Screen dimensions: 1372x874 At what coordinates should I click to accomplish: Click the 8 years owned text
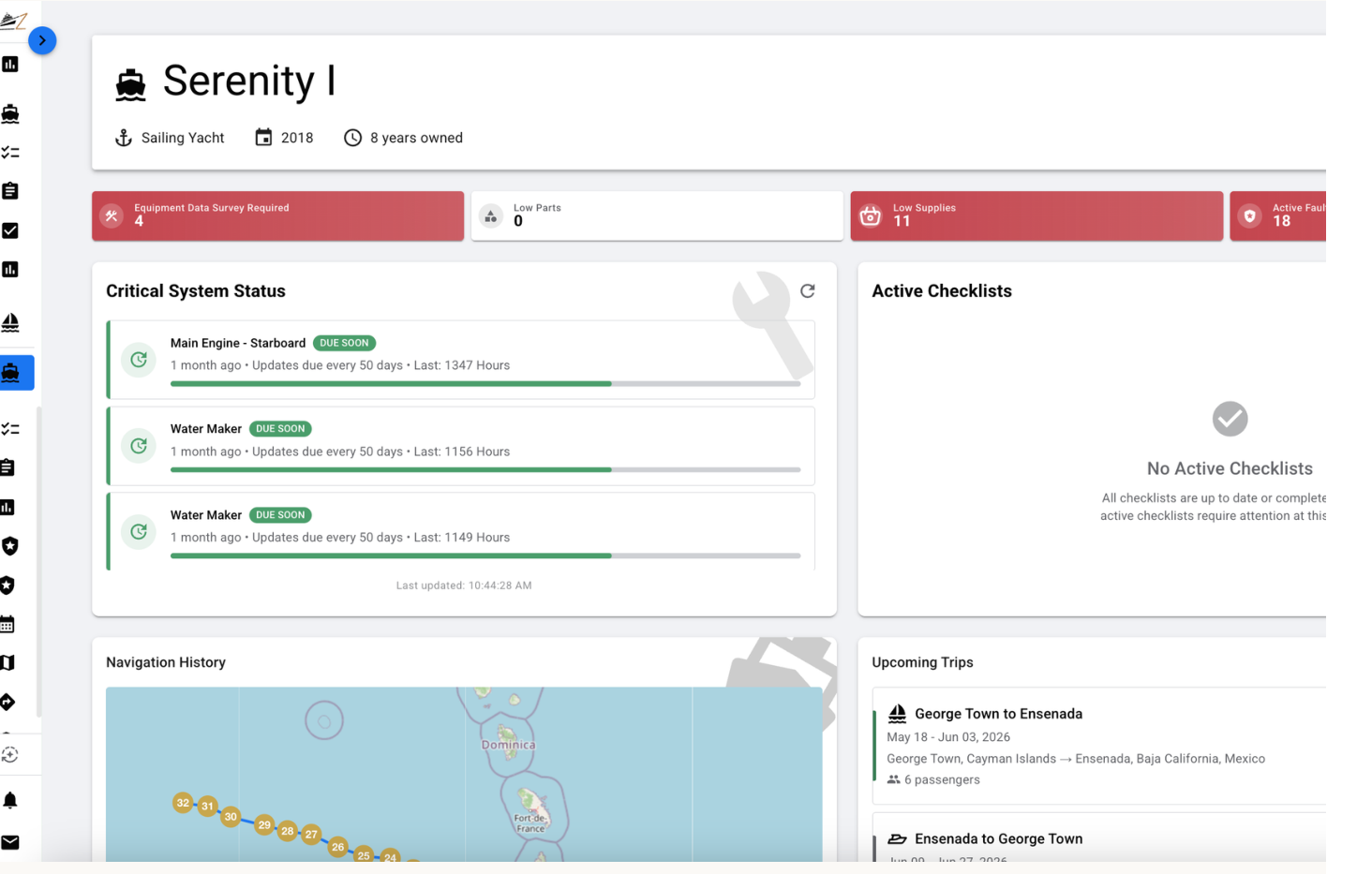pos(416,138)
